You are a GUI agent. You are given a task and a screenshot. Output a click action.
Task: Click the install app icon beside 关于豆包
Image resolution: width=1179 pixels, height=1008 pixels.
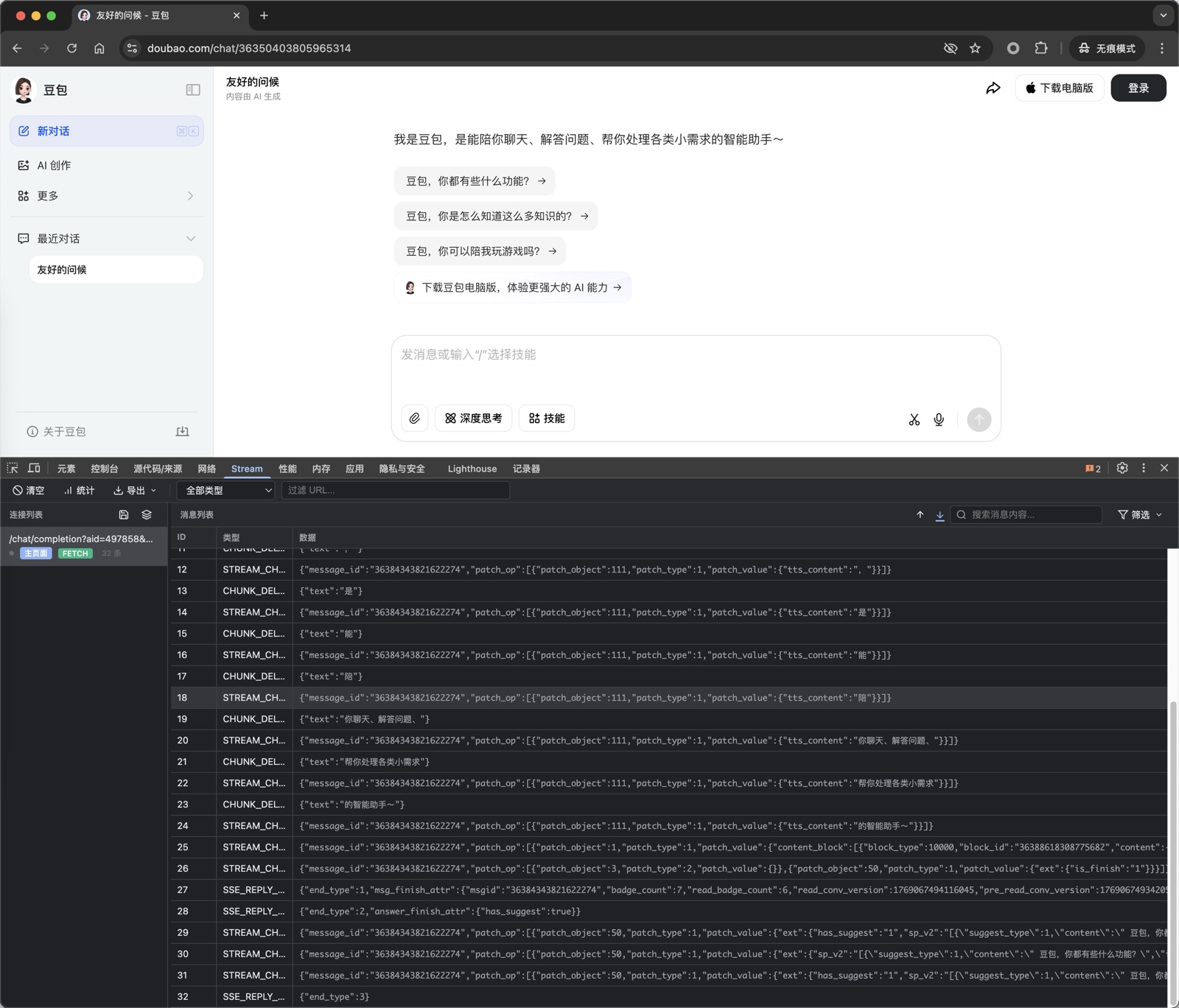(183, 432)
